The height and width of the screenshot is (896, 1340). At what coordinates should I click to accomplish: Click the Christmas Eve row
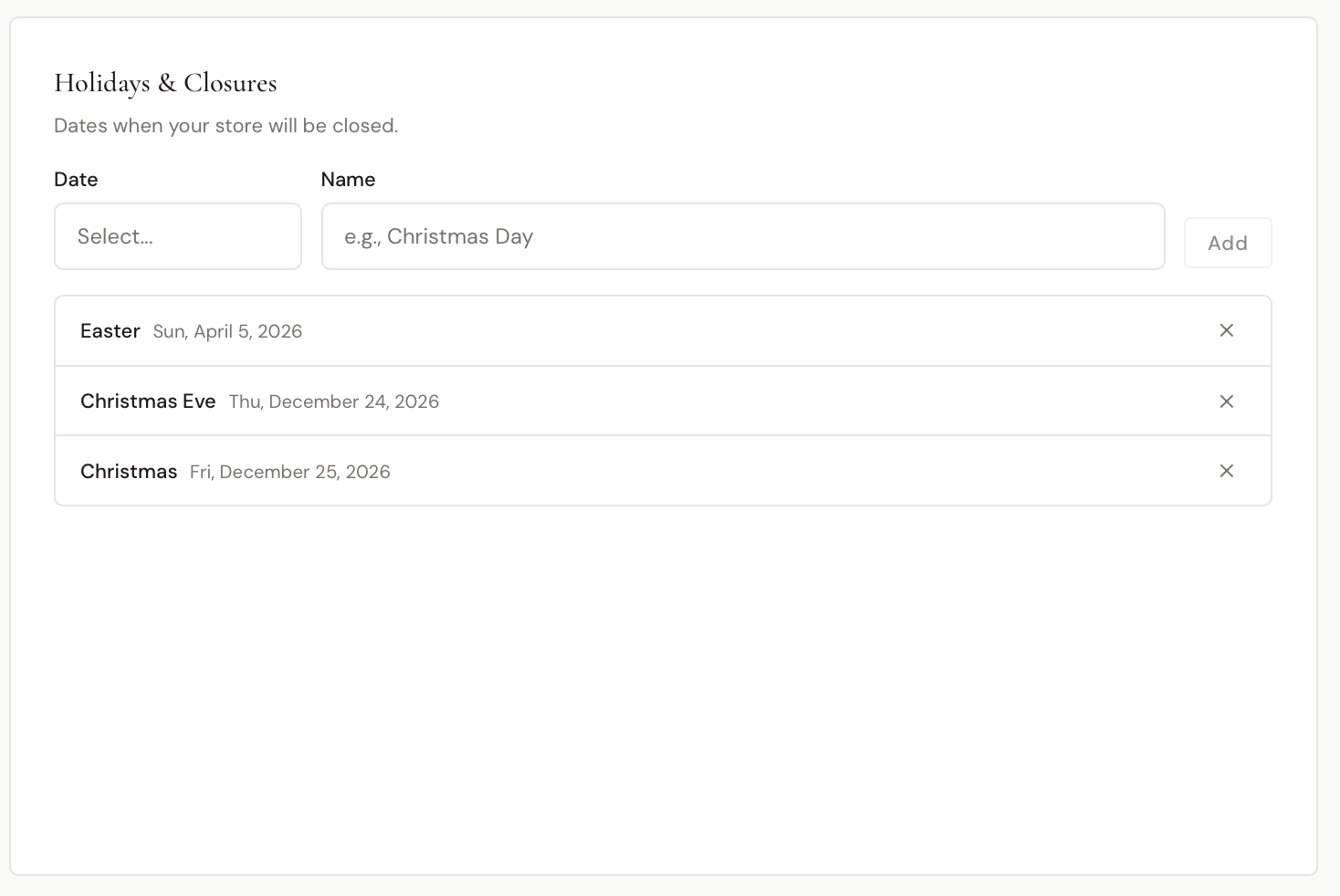pyautogui.click(x=548, y=401)
